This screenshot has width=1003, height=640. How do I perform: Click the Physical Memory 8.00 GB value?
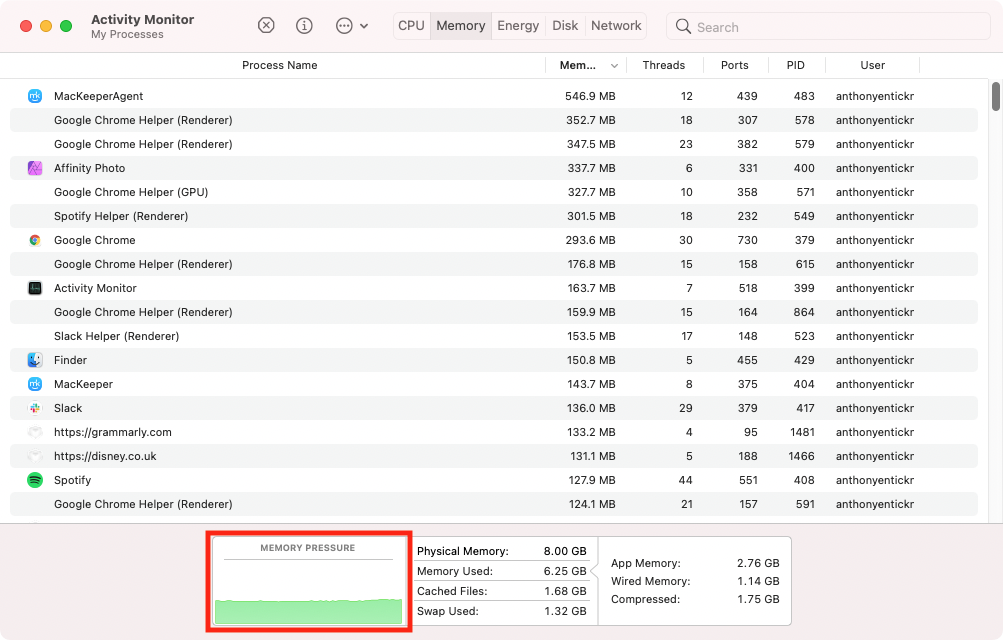click(565, 551)
